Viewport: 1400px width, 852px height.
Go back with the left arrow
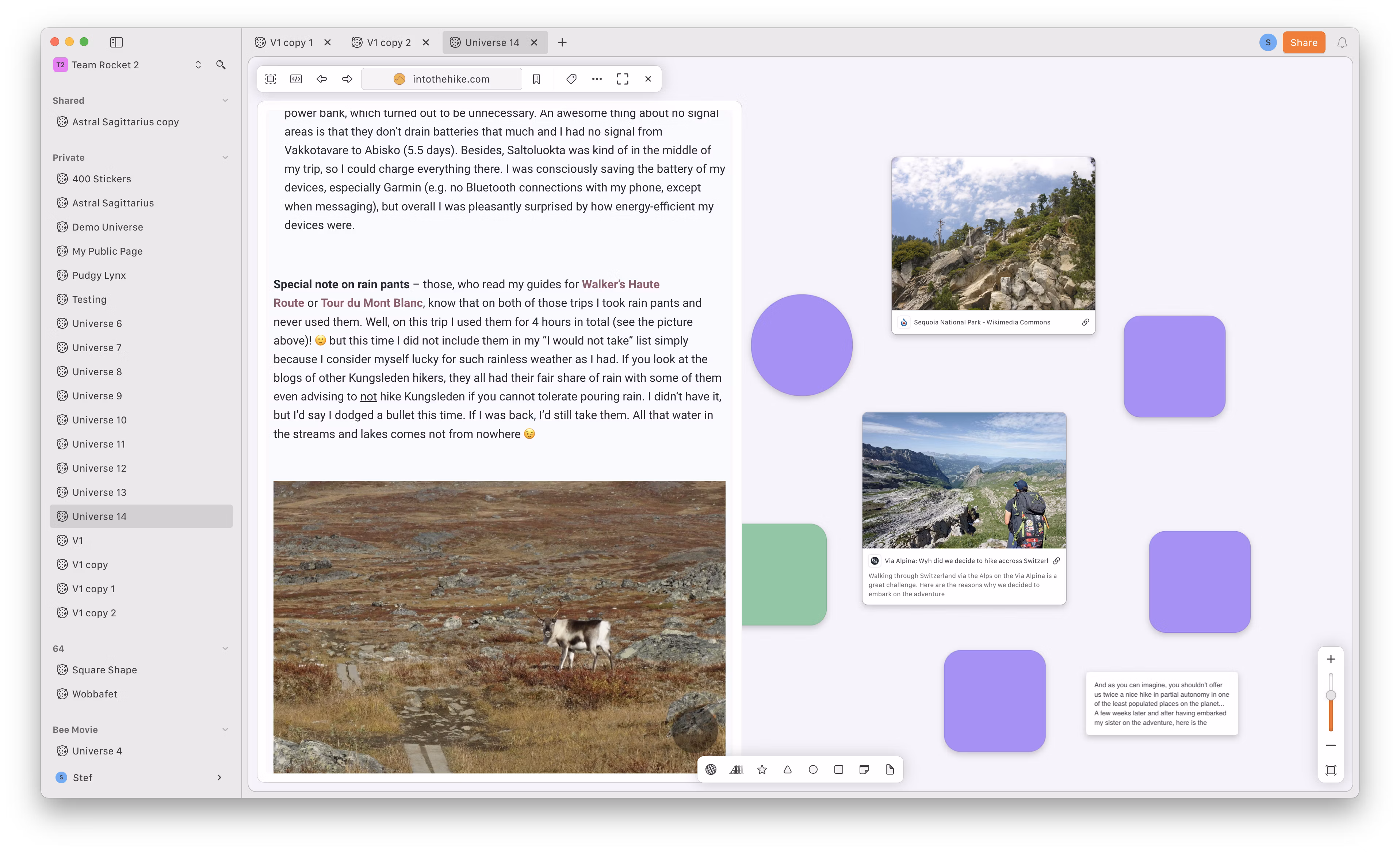tap(322, 79)
